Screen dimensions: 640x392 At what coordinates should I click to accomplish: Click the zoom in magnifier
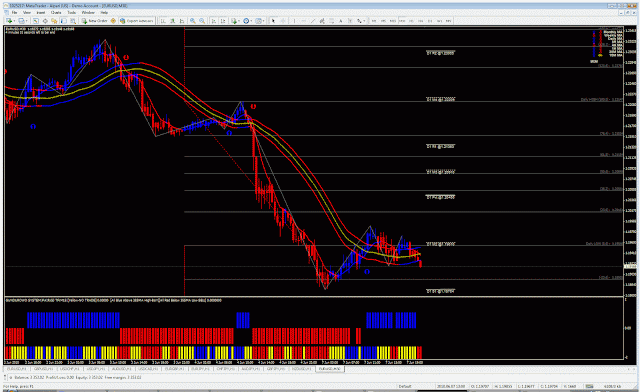[193, 21]
